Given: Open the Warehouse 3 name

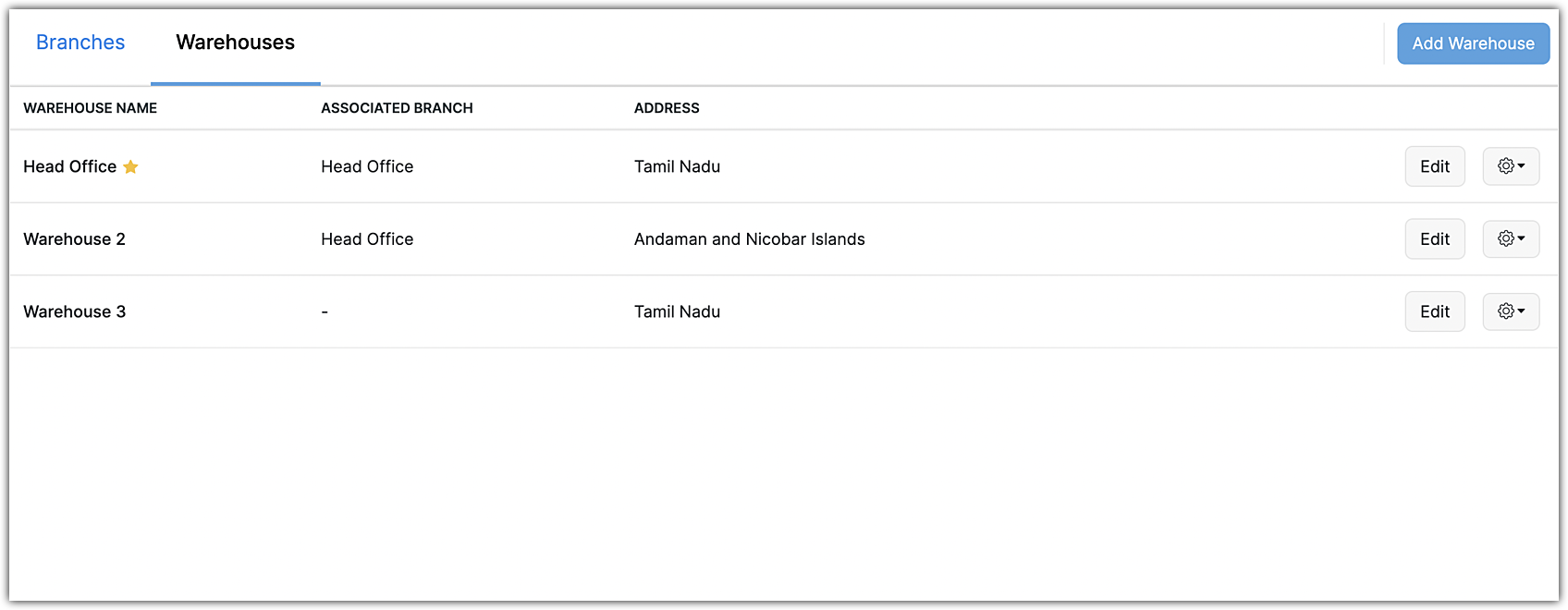Looking at the screenshot, I should tap(74, 311).
